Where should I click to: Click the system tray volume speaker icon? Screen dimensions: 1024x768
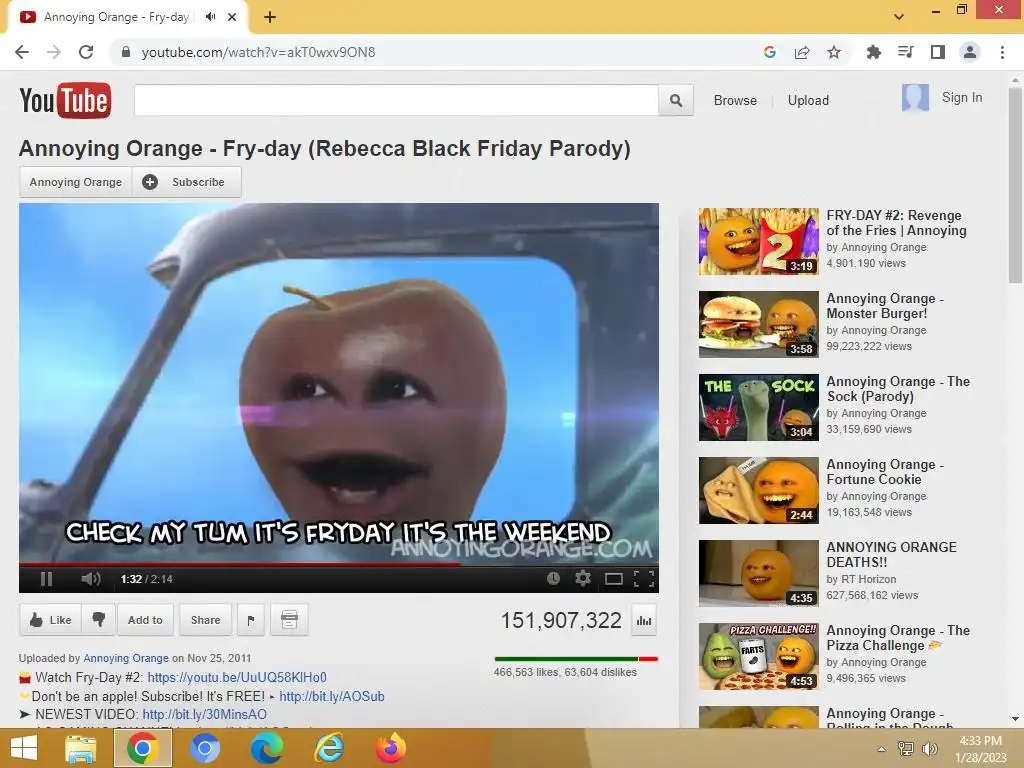tap(929, 749)
